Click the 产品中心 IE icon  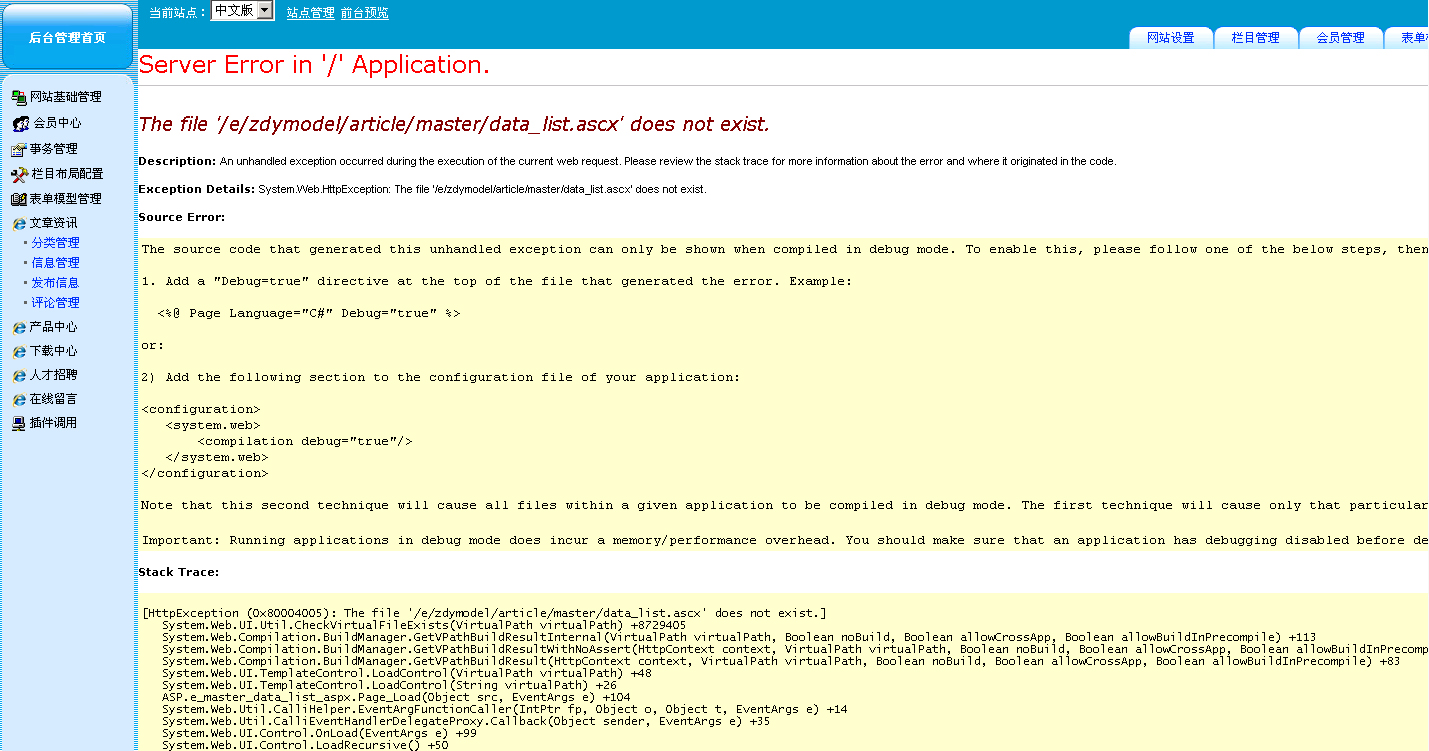pyautogui.click(x=19, y=327)
